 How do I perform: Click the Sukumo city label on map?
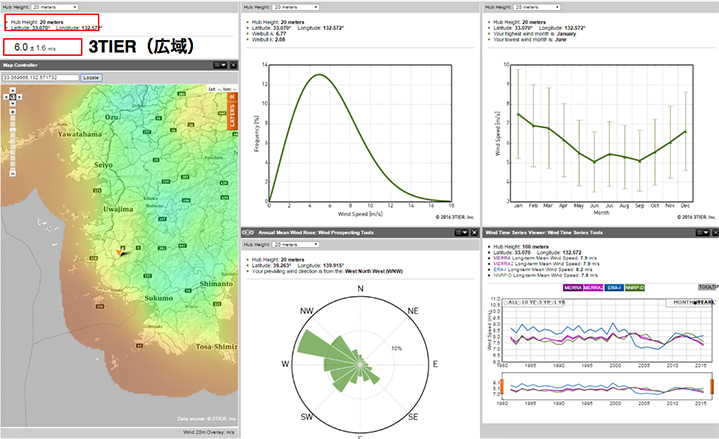pyautogui.click(x=159, y=298)
